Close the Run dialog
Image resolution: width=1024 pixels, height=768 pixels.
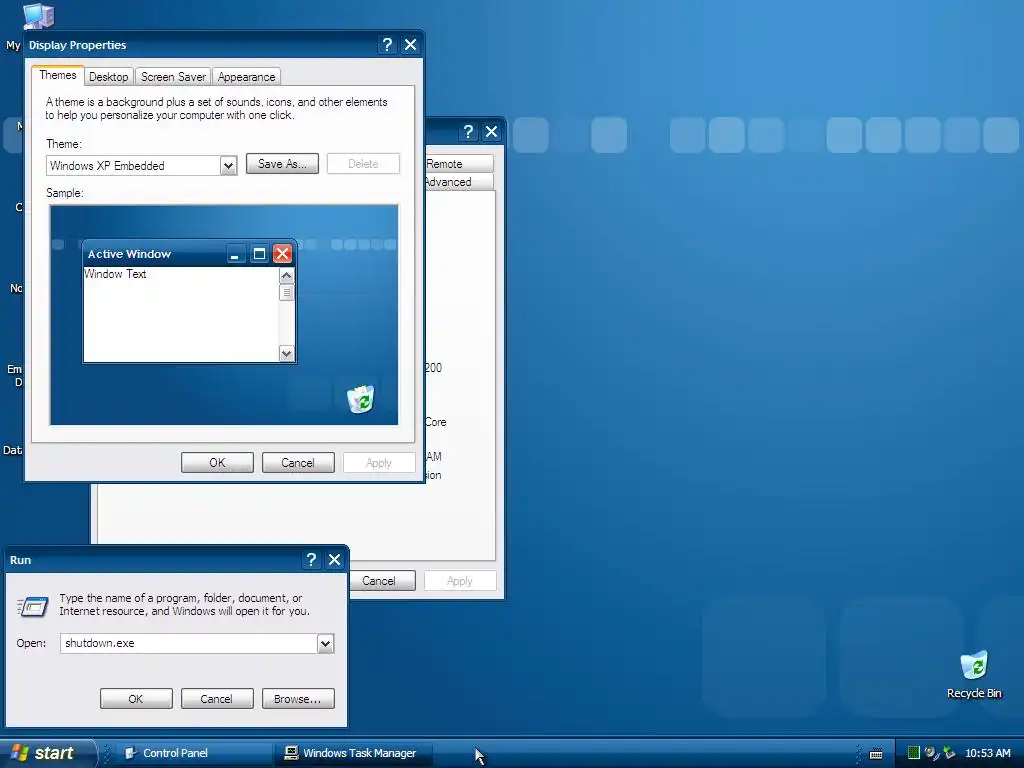coord(334,560)
